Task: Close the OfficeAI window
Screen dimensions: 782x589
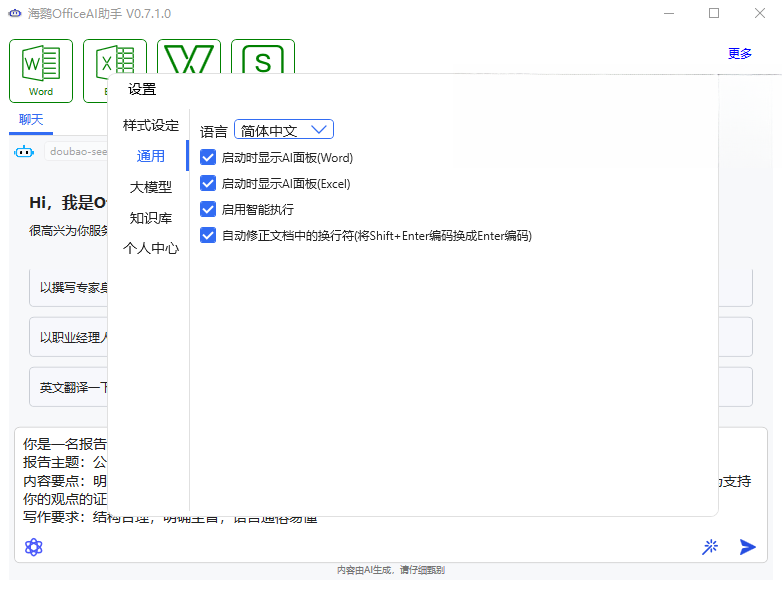Action: 760,13
